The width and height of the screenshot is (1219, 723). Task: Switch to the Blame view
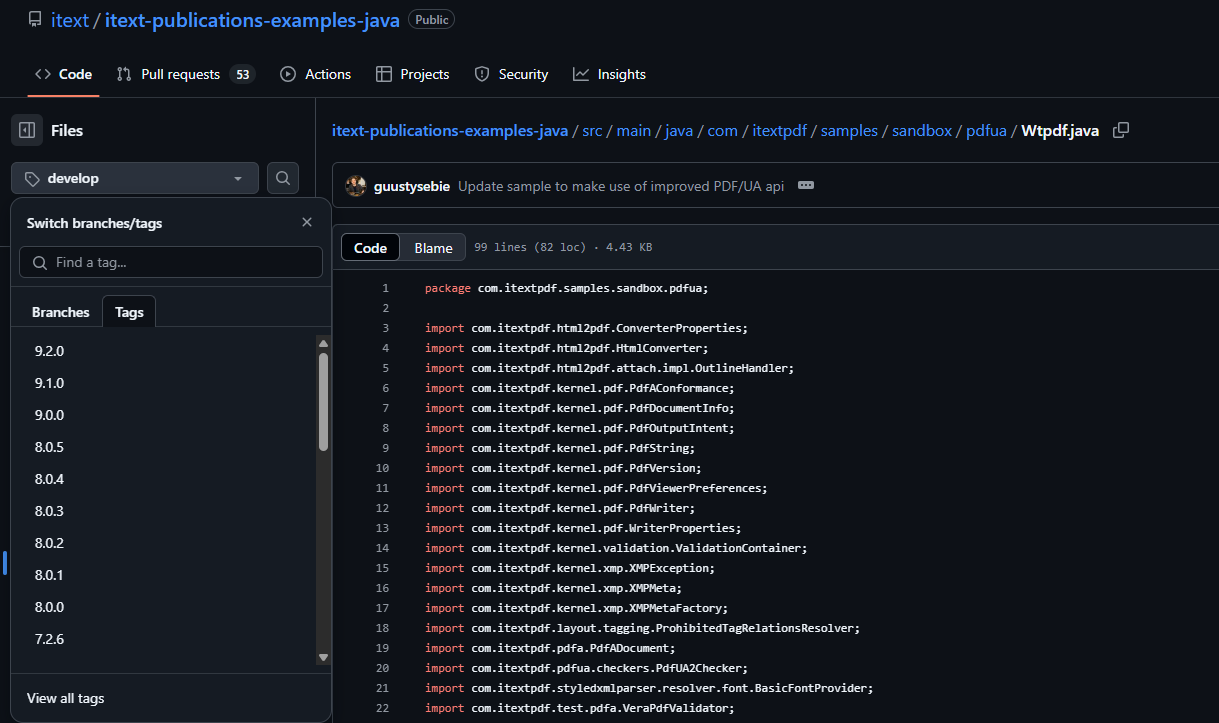point(432,247)
